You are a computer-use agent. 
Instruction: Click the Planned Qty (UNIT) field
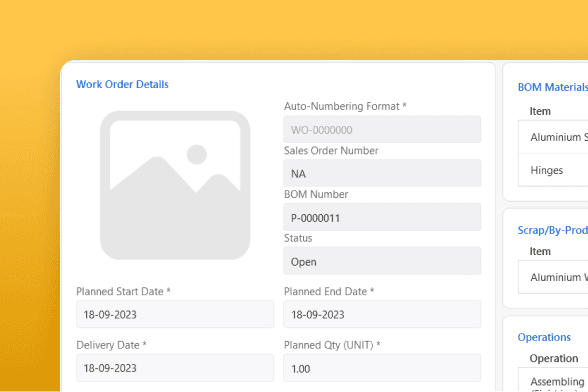tap(382, 368)
